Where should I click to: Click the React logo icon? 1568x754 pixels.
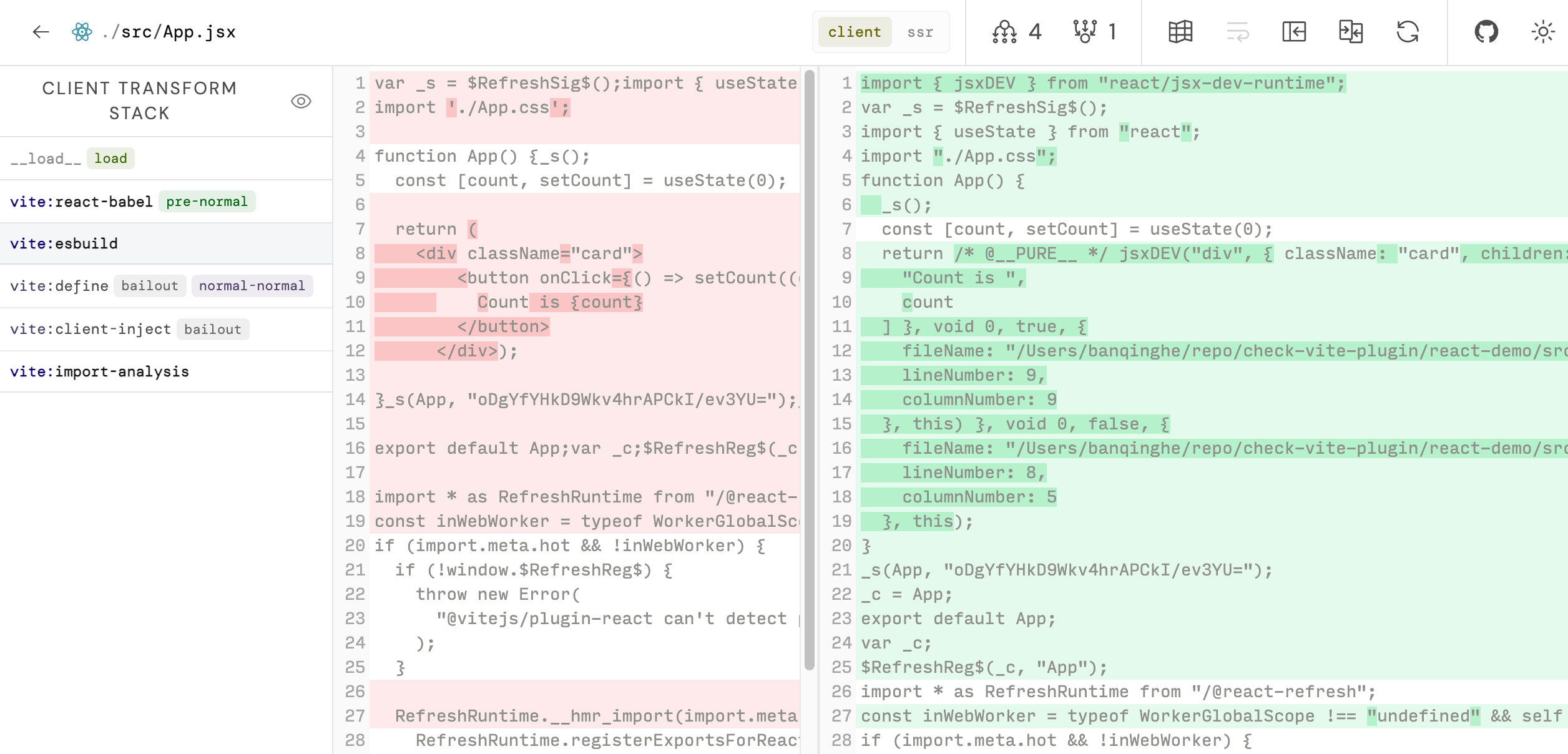(82, 32)
